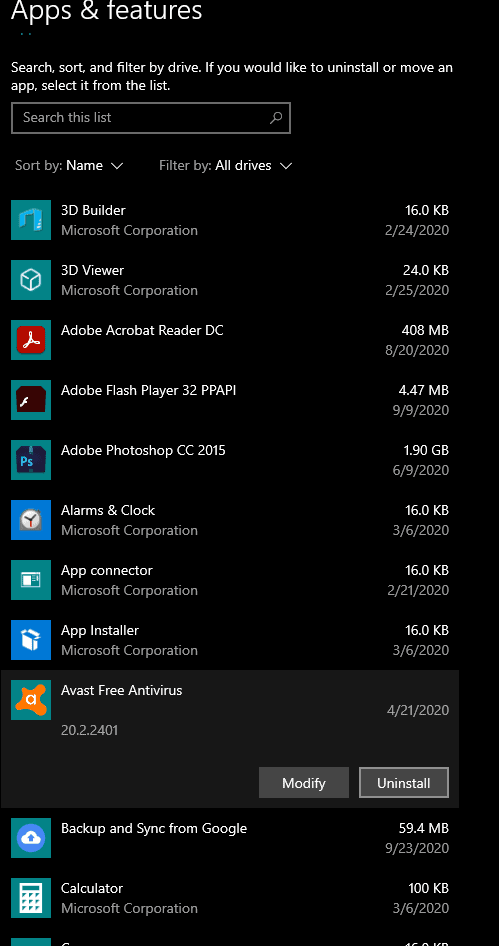Image resolution: width=499 pixels, height=946 pixels.
Task: Click the 4.47 MB size value
Action: click(424, 390)
